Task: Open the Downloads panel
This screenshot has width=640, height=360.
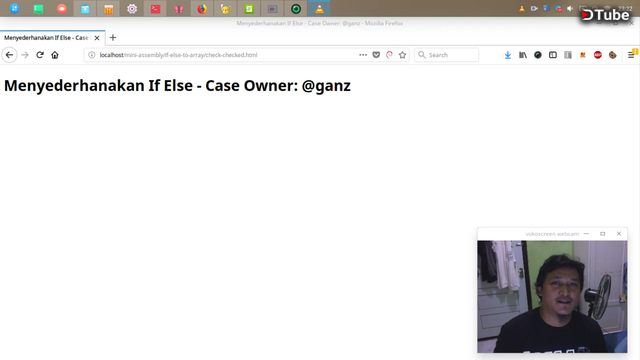Action: click(507, 55)
